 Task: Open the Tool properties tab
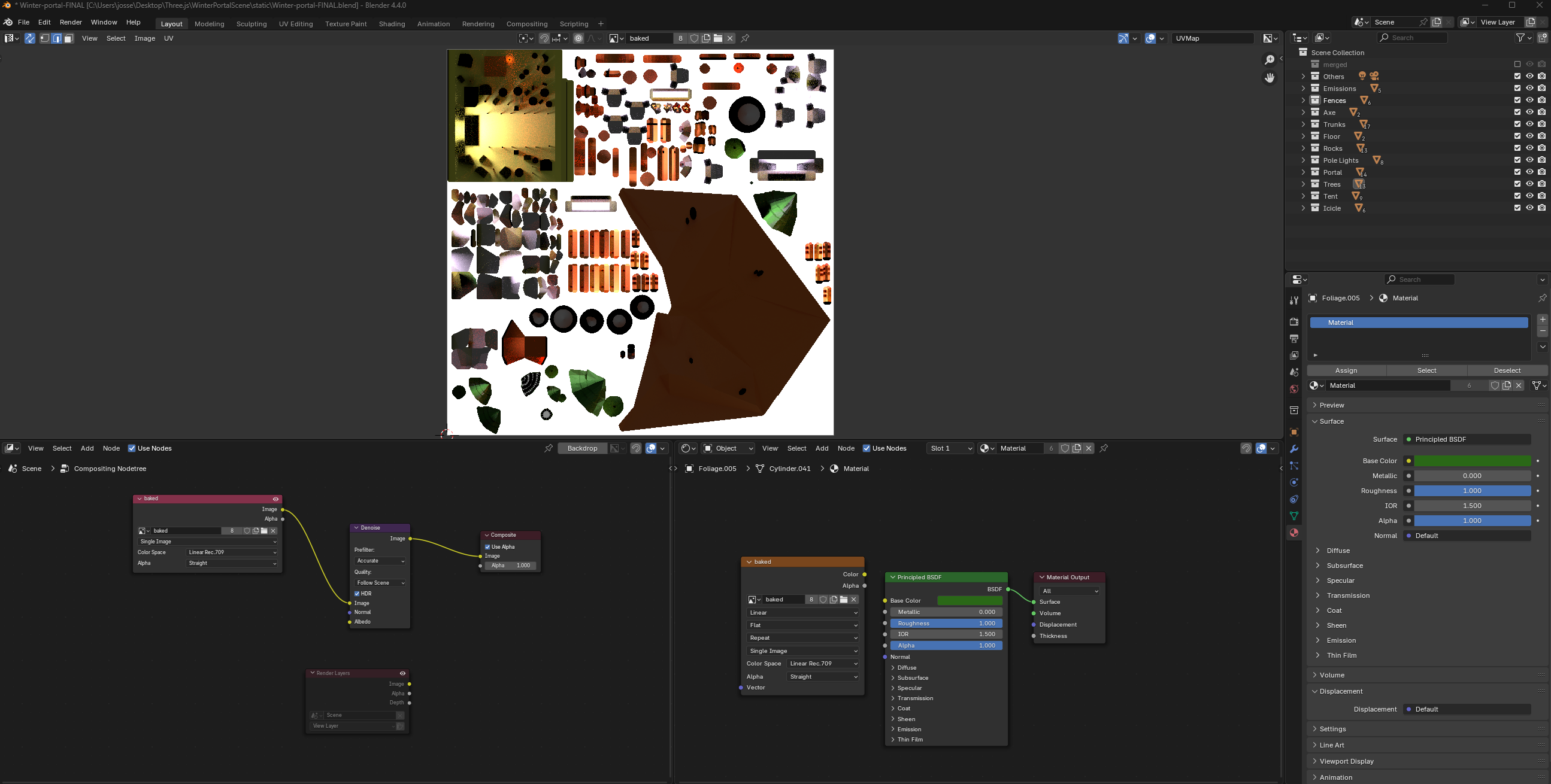(x=1293, y=300)
